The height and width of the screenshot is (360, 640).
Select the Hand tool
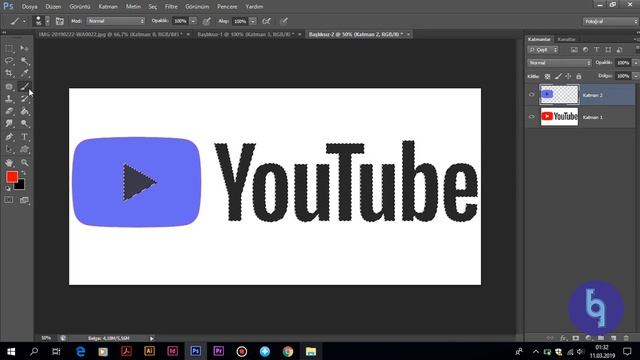click(9, 162)
